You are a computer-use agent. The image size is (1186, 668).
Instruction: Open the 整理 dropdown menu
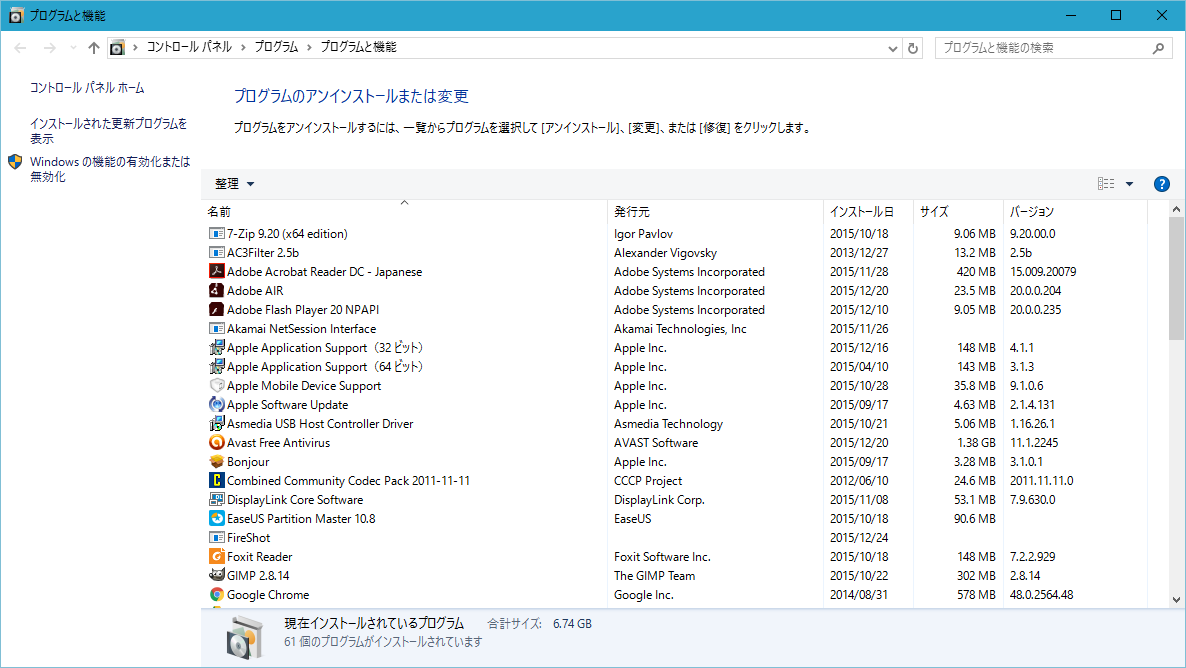(x=234, y=184)
